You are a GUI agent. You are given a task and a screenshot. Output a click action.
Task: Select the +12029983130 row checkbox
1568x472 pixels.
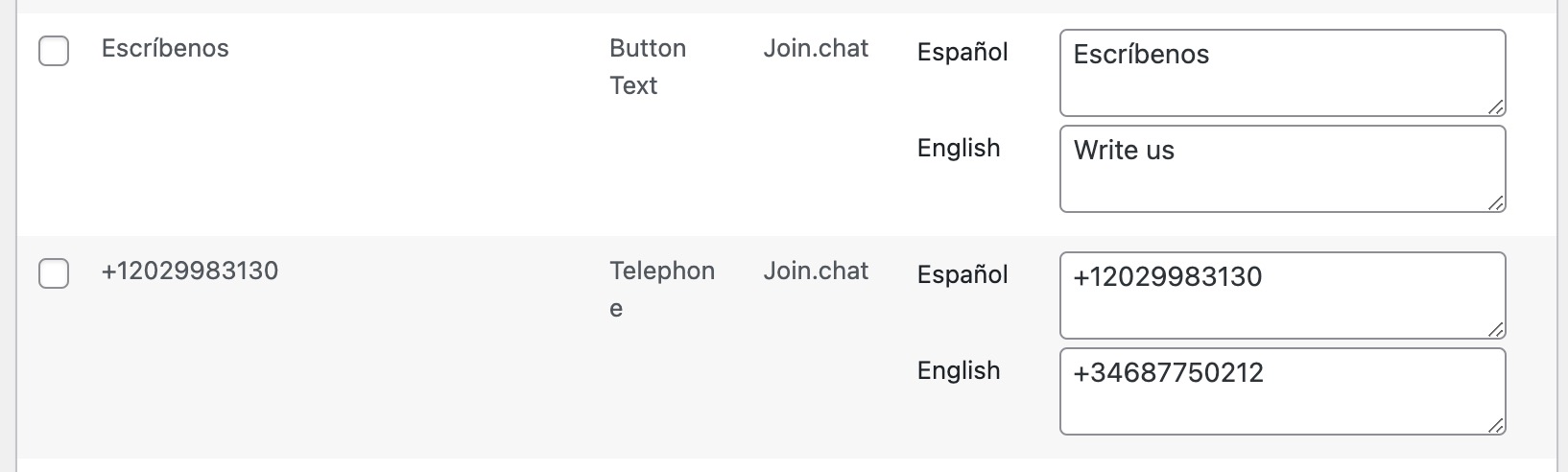(54, 273)
